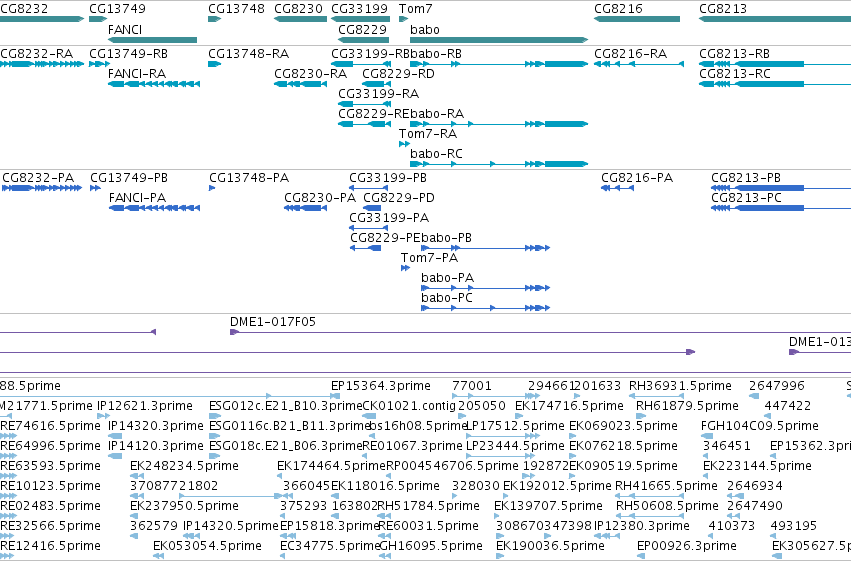Select the CG33199-RA transcript label

(379, 94)
